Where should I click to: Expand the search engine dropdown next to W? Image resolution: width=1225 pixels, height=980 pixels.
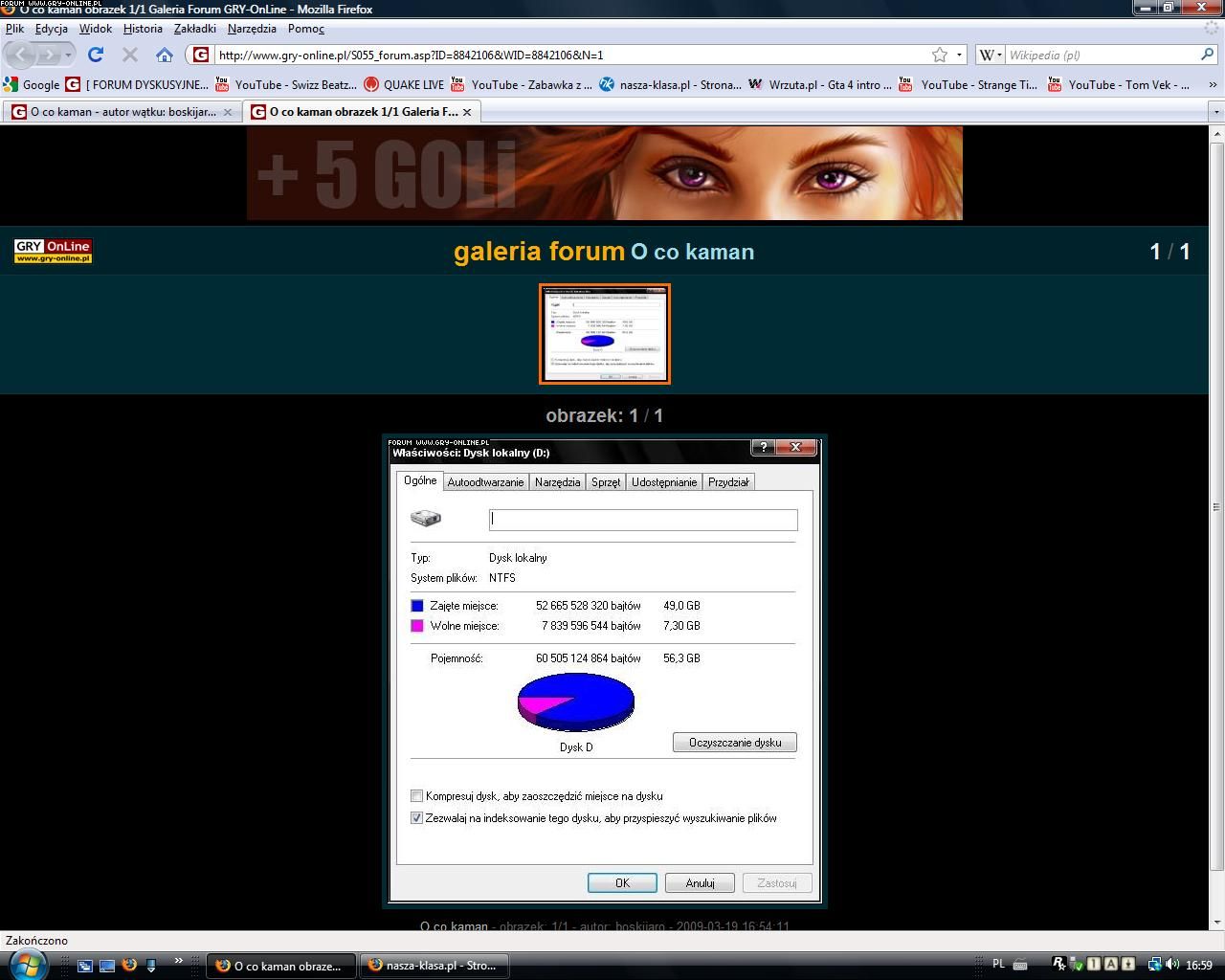coord(991,55)
